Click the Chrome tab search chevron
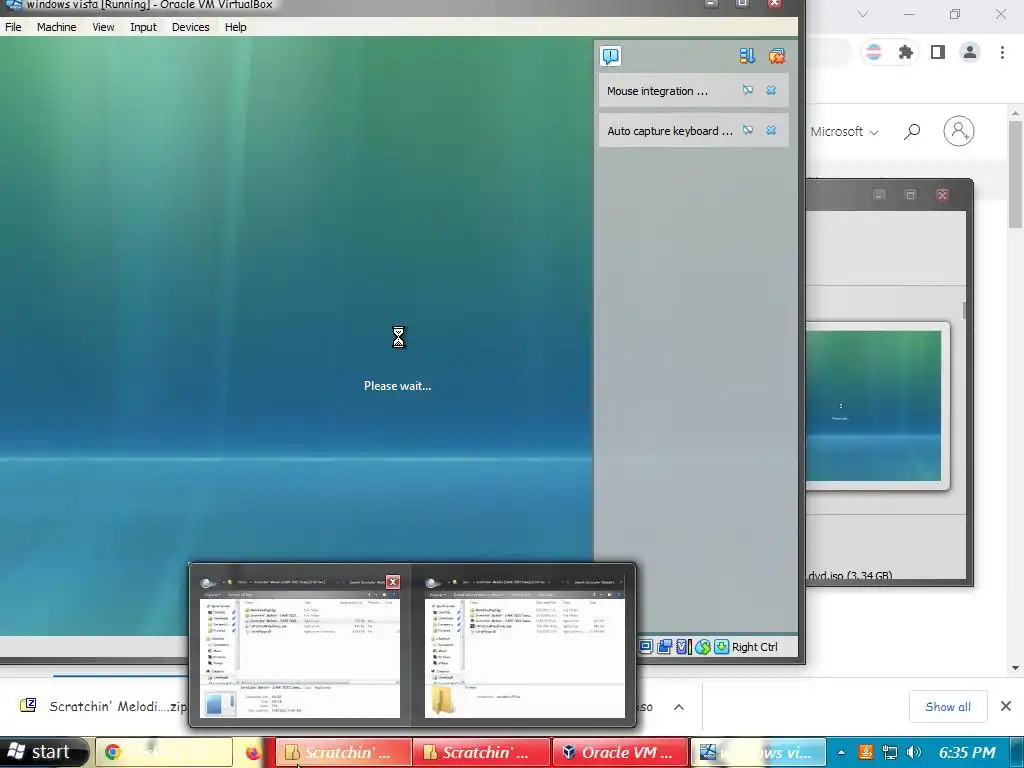Screen dimensions: 1024x768 point(863,14)
